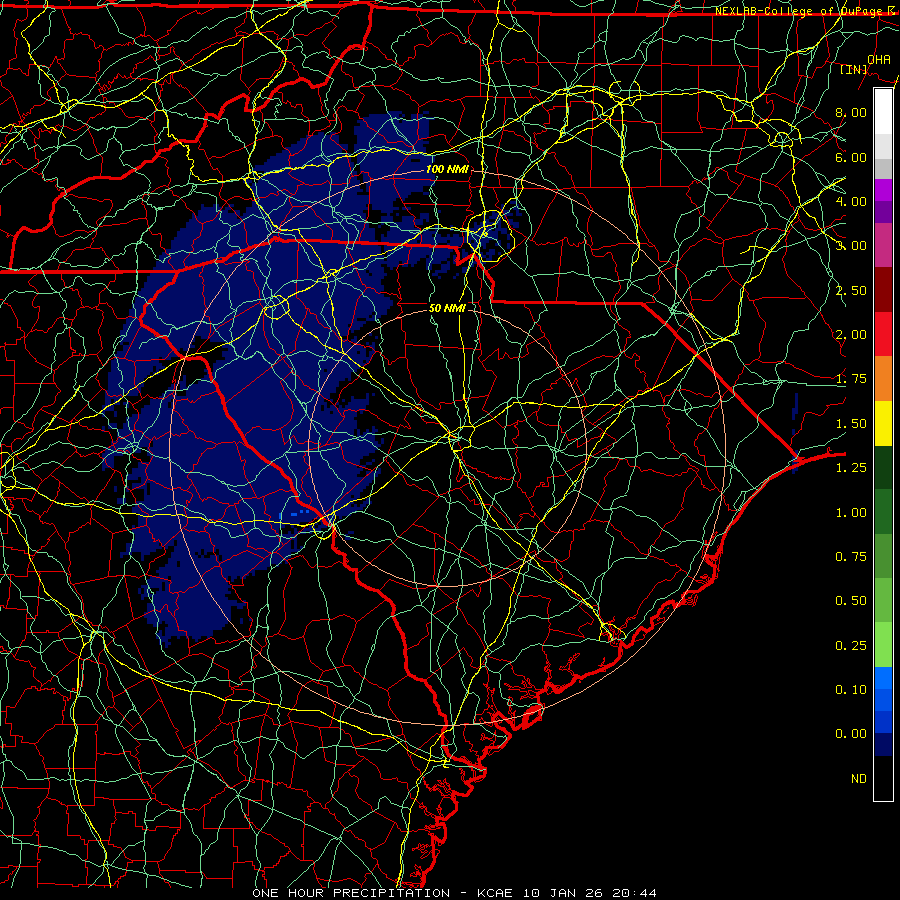Click the 1.25 legend value
900x900 pixels.
851,468
